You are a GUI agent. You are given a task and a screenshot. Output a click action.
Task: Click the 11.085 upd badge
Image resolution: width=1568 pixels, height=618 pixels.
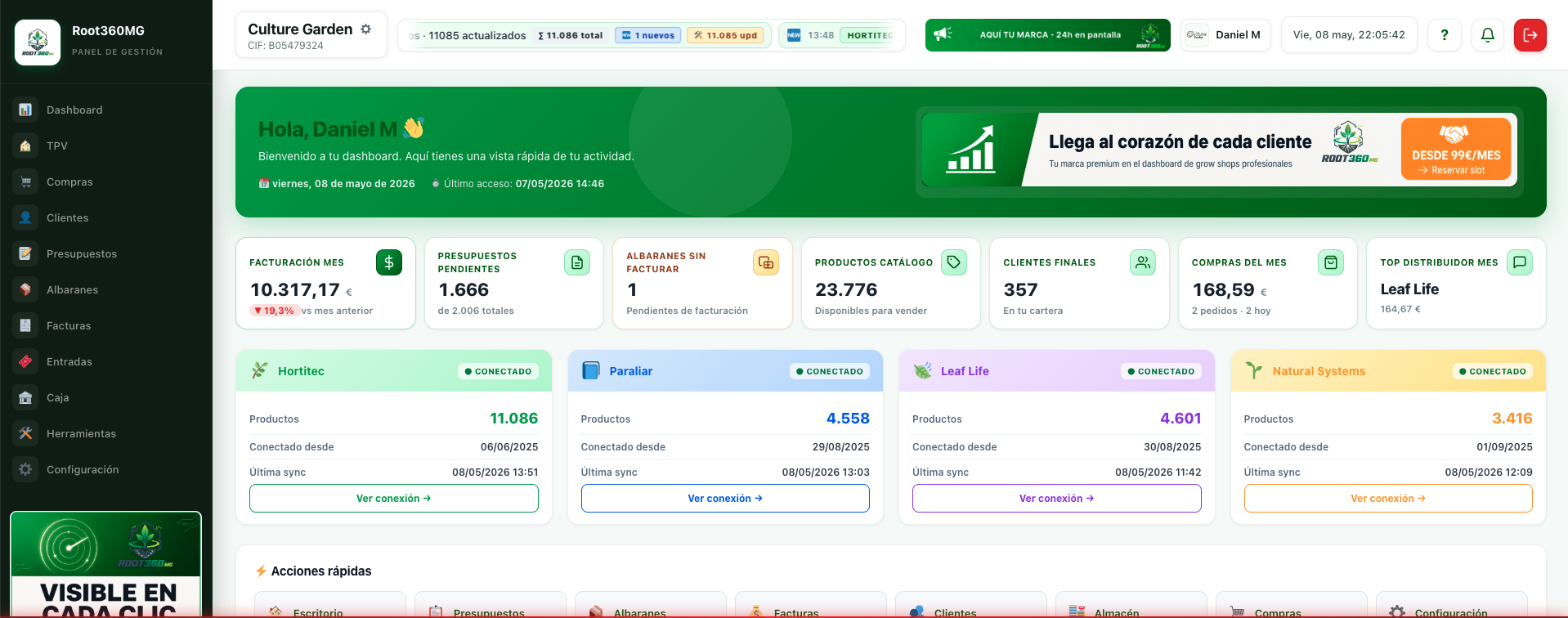tap(725, 35)
